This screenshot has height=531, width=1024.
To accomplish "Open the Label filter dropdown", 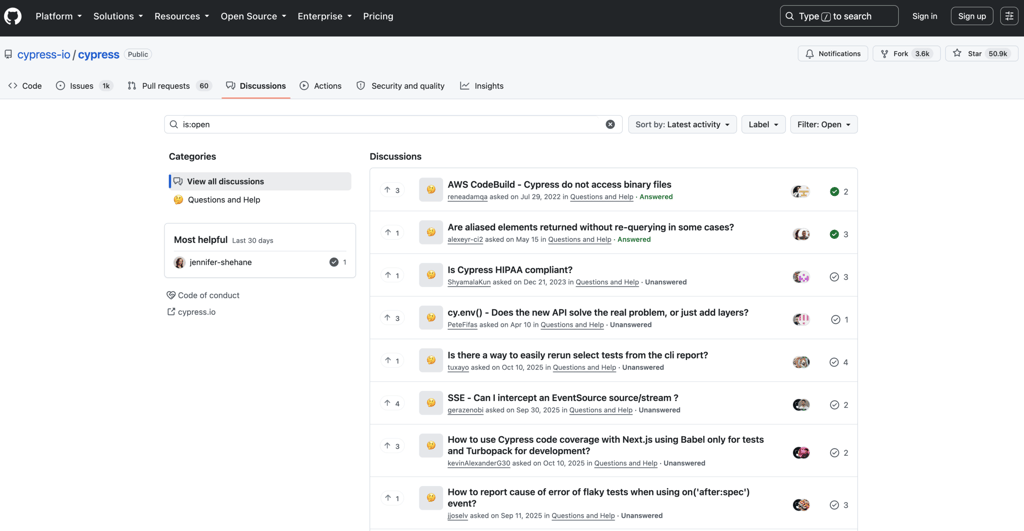I will (763, 124).
